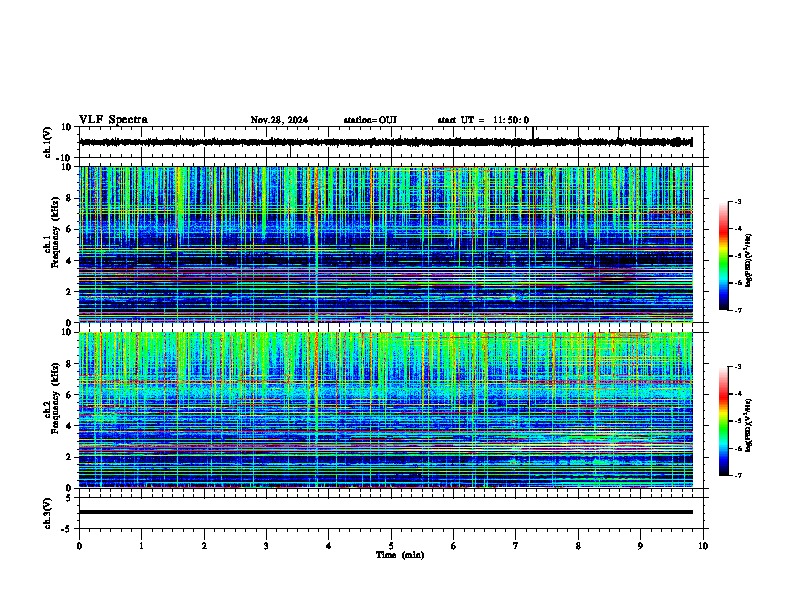Click the "2" kHz tick on ch.2 frequency axis
Viewport: 792px width, 612px height.
(x=70, y=457)
